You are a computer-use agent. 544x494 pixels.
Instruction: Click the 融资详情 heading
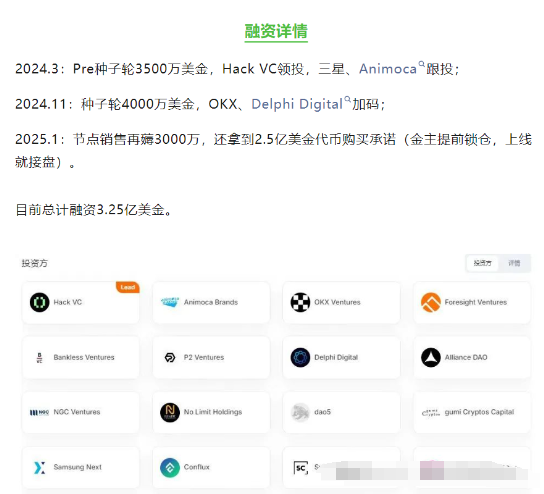tap(276, 31)
